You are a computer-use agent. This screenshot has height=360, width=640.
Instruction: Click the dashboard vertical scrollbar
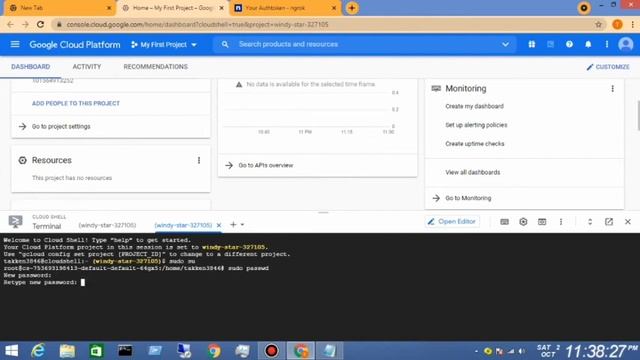[x=638, y=115]
